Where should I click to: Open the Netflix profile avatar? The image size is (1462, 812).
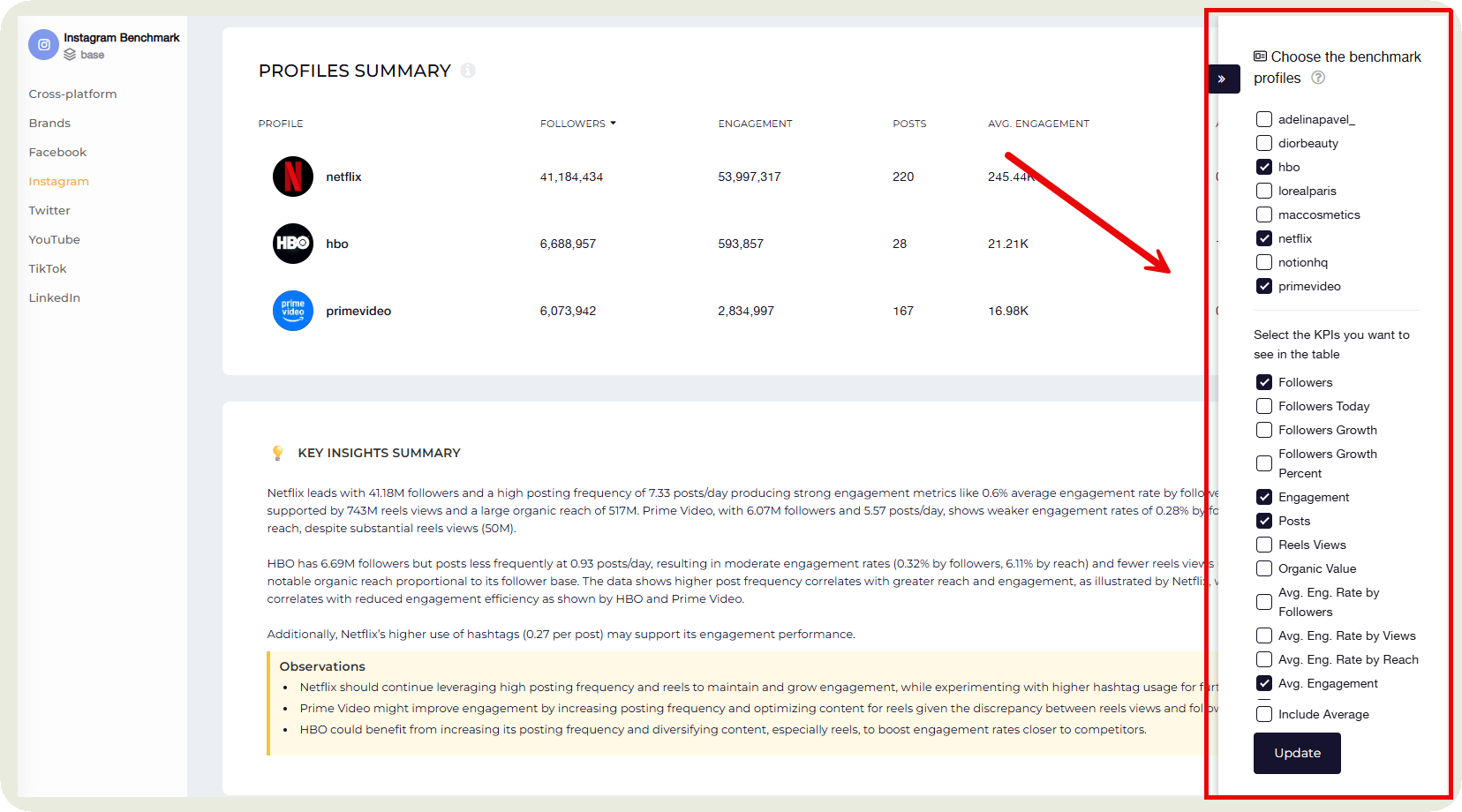[x=292, y=177]
